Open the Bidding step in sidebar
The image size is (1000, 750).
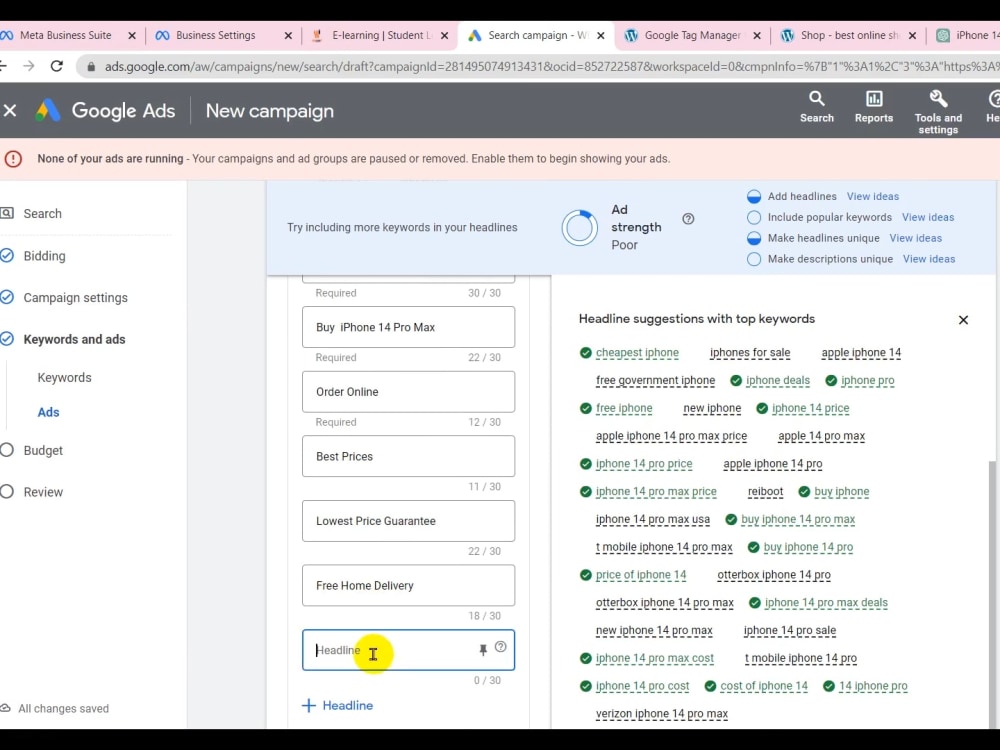coord(44,256)
